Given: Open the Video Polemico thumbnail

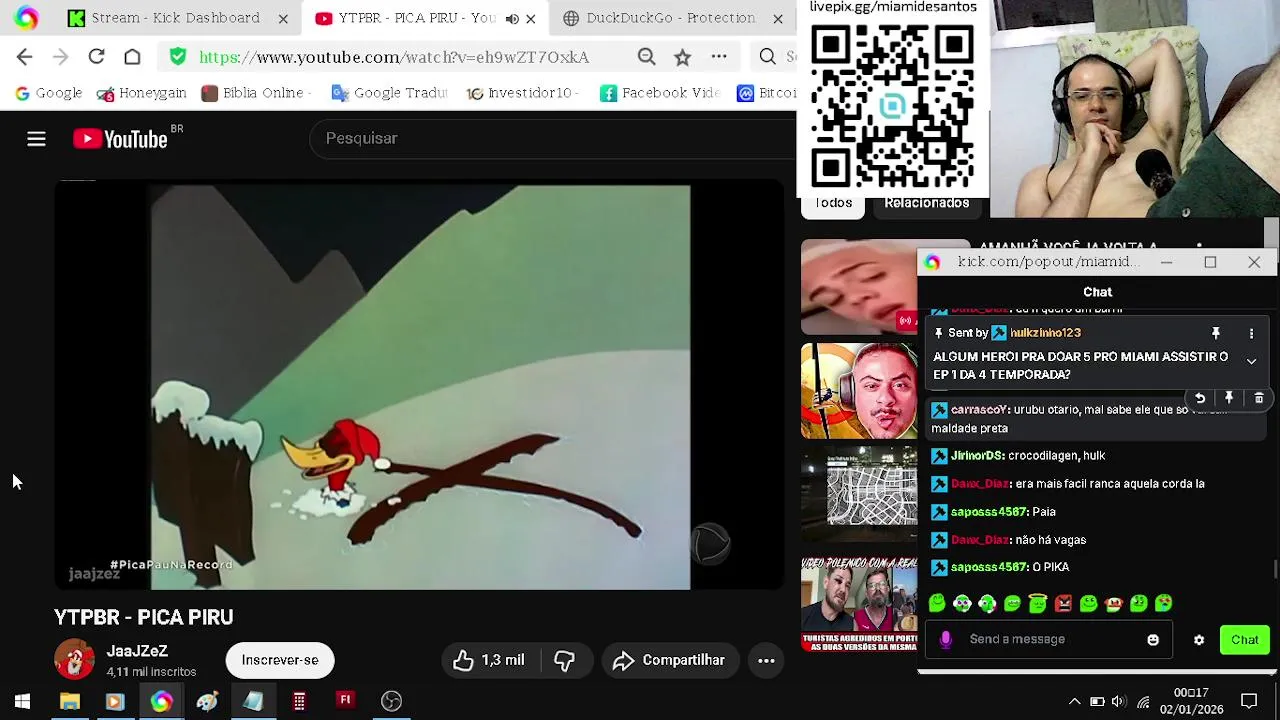Looking at the screenshot, I should point(859,605).
